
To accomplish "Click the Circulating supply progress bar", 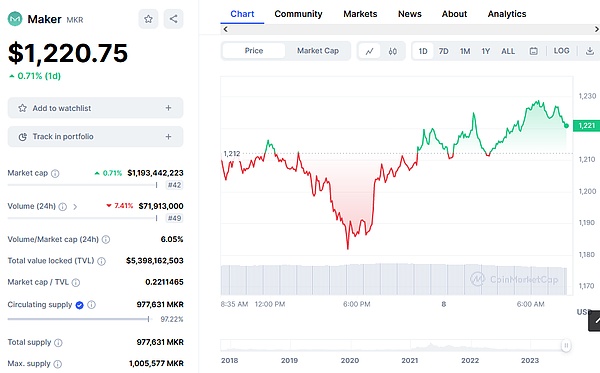I will click(80, 319).
